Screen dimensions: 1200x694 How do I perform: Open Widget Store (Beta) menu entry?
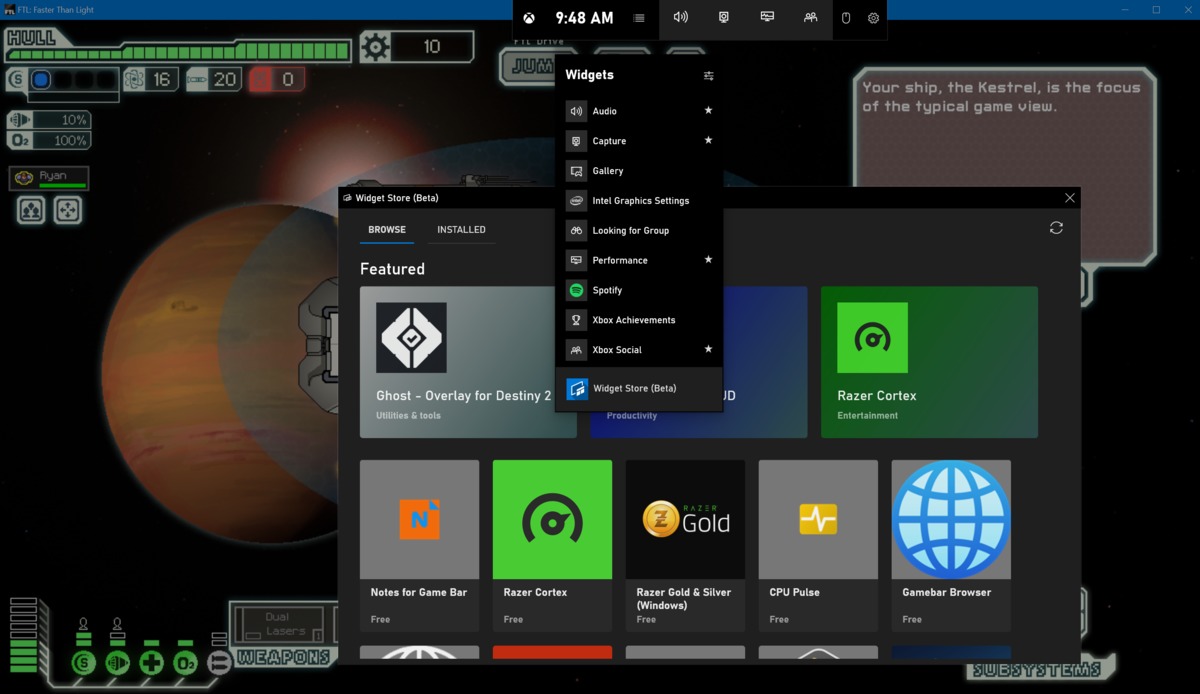[x=639, y=389]
